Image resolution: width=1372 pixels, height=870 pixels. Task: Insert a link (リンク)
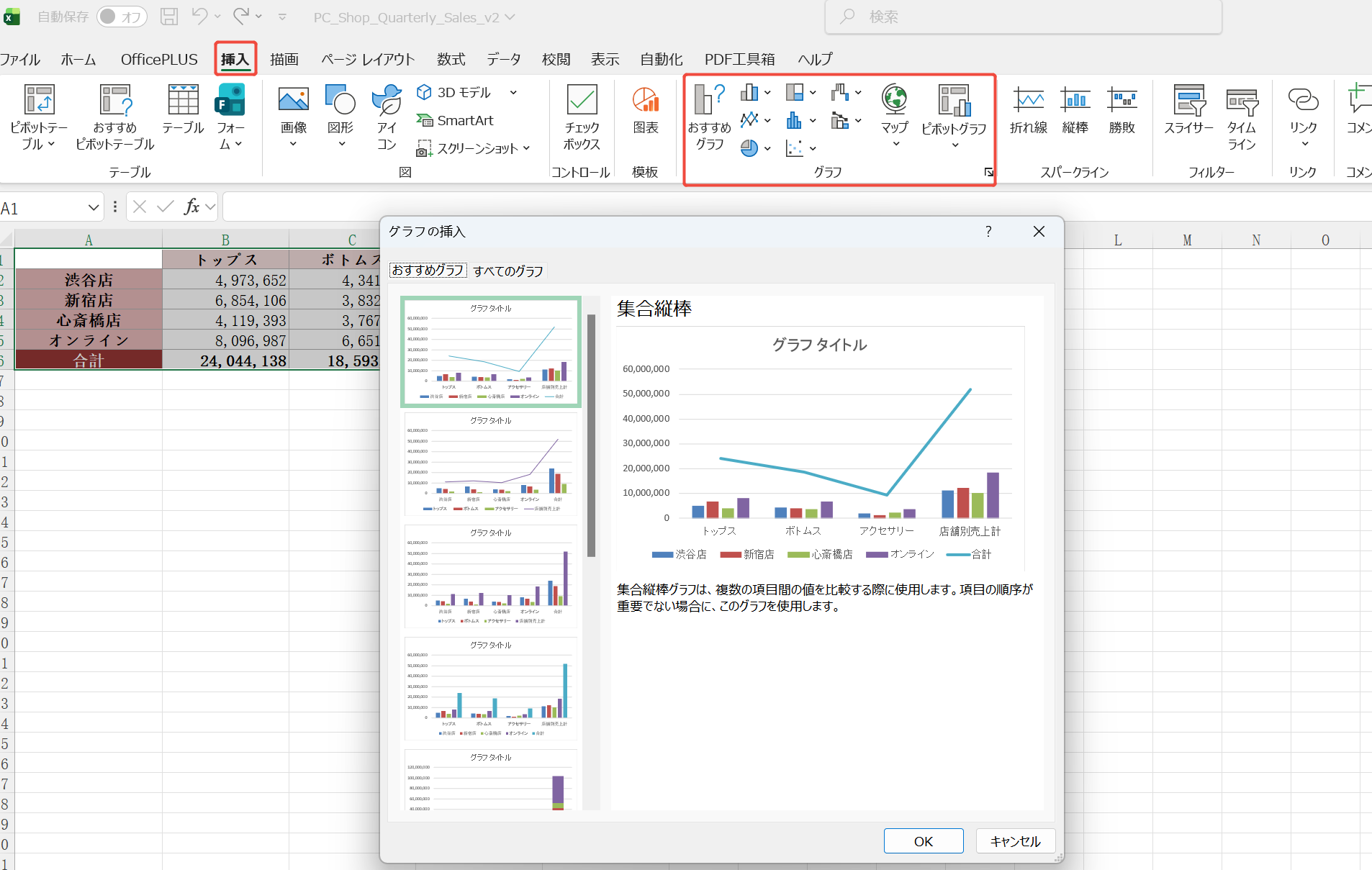pyautogui.click(x=1303, y=115)
